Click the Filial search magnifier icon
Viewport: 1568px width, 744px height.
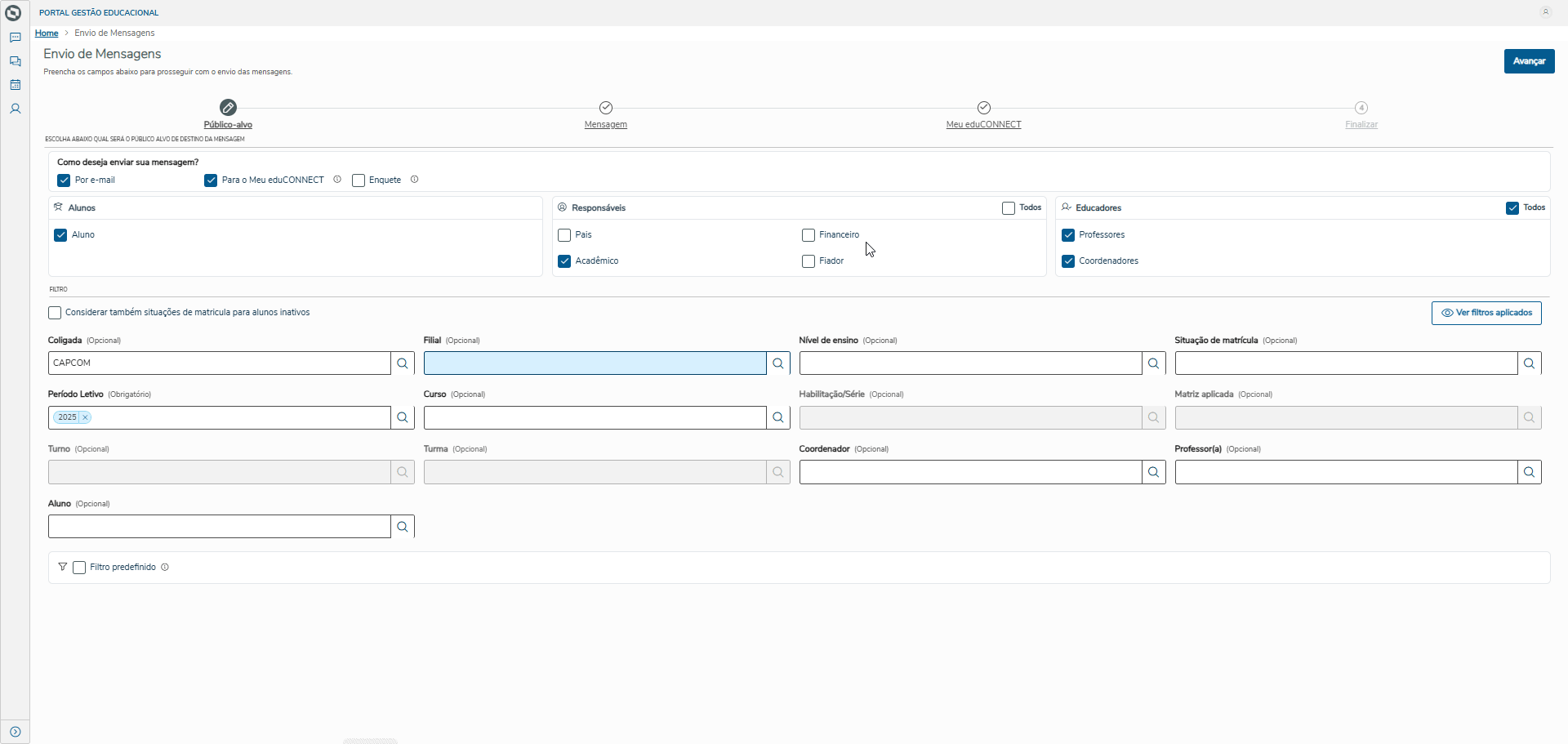(x=778, y=363)
